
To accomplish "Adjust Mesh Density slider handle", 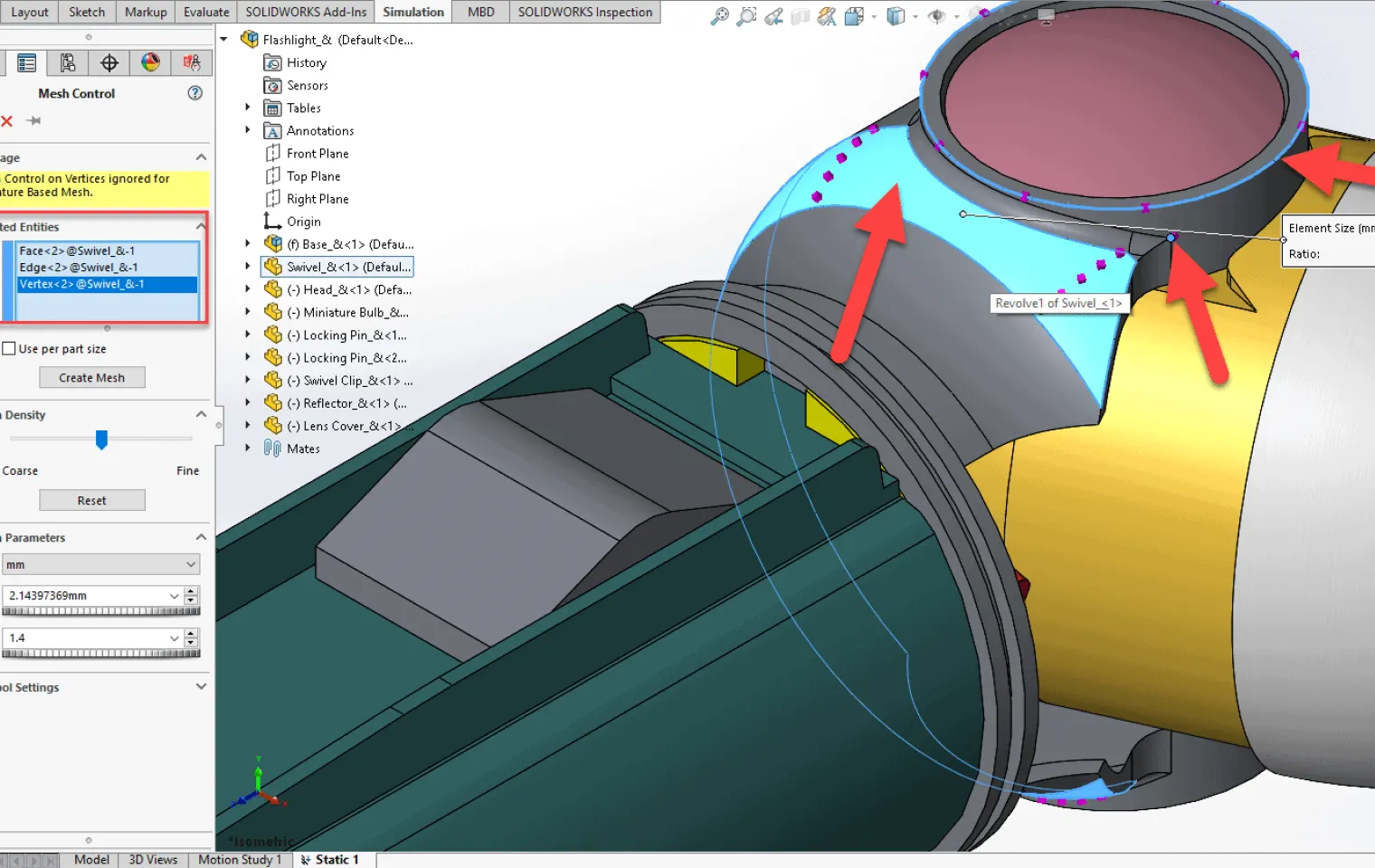I will (101, 439).
